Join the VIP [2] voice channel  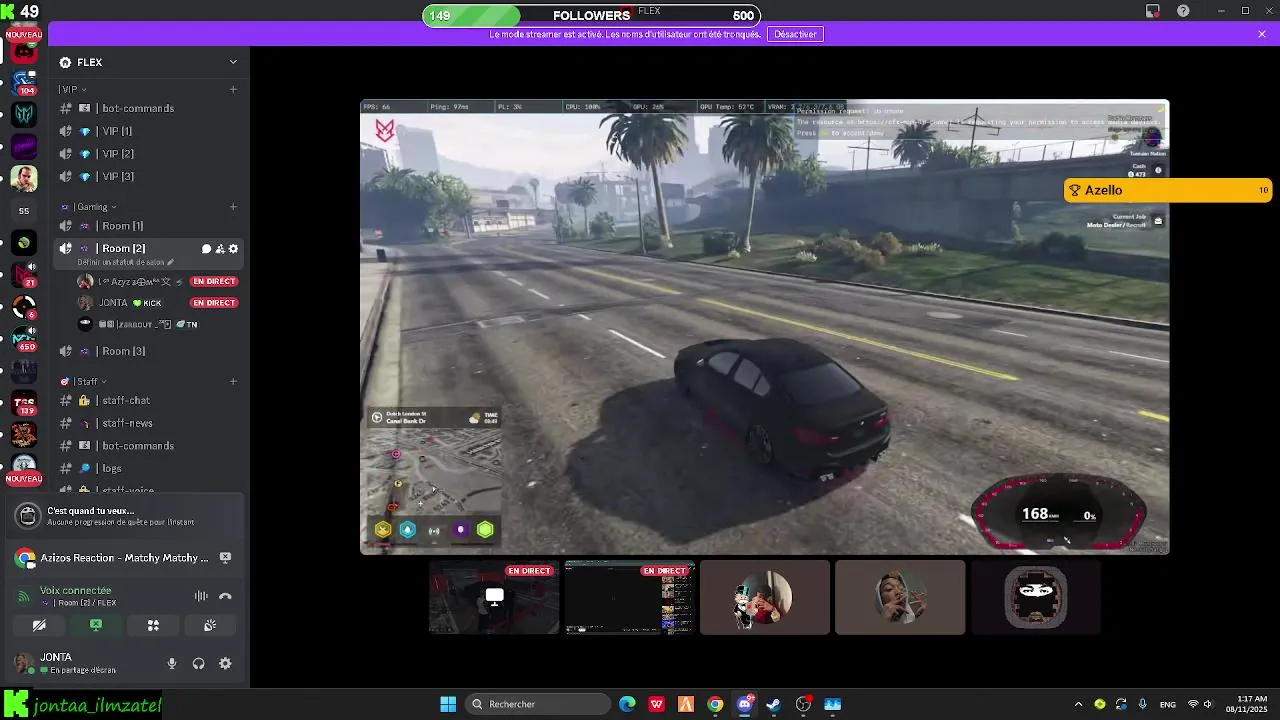[x=149, y=153]
